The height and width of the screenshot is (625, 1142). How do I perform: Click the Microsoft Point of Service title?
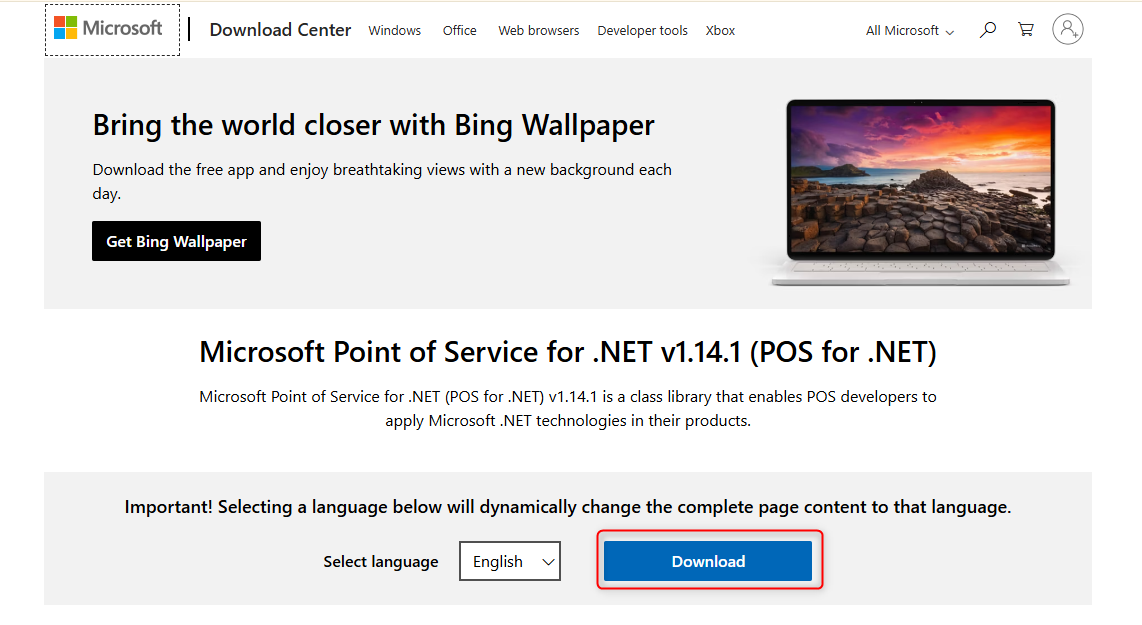567,352
